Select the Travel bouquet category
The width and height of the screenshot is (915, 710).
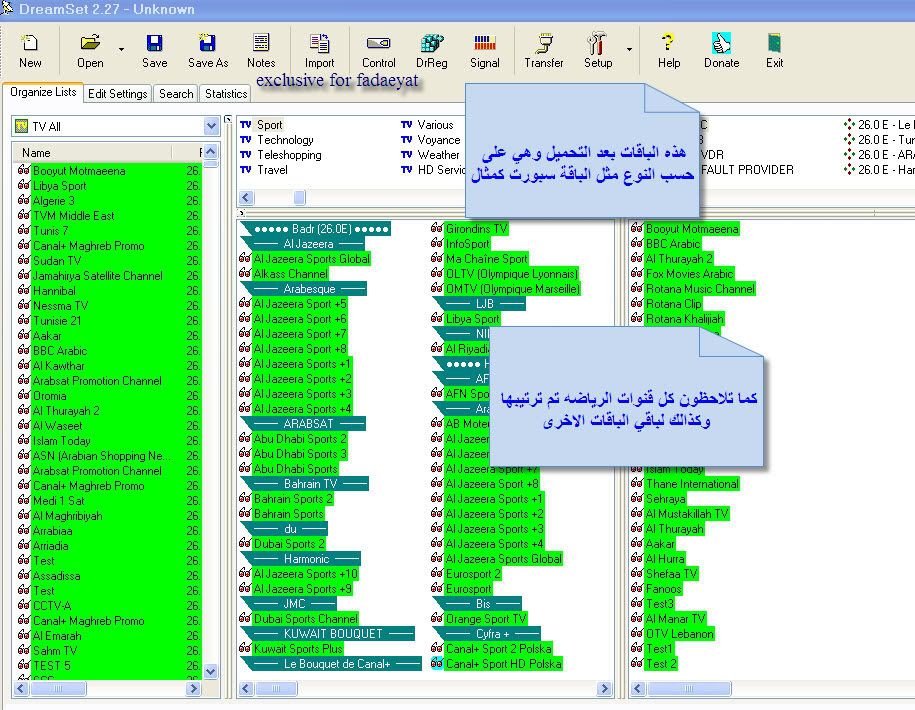pyautogui.click(x=272, y=170)
